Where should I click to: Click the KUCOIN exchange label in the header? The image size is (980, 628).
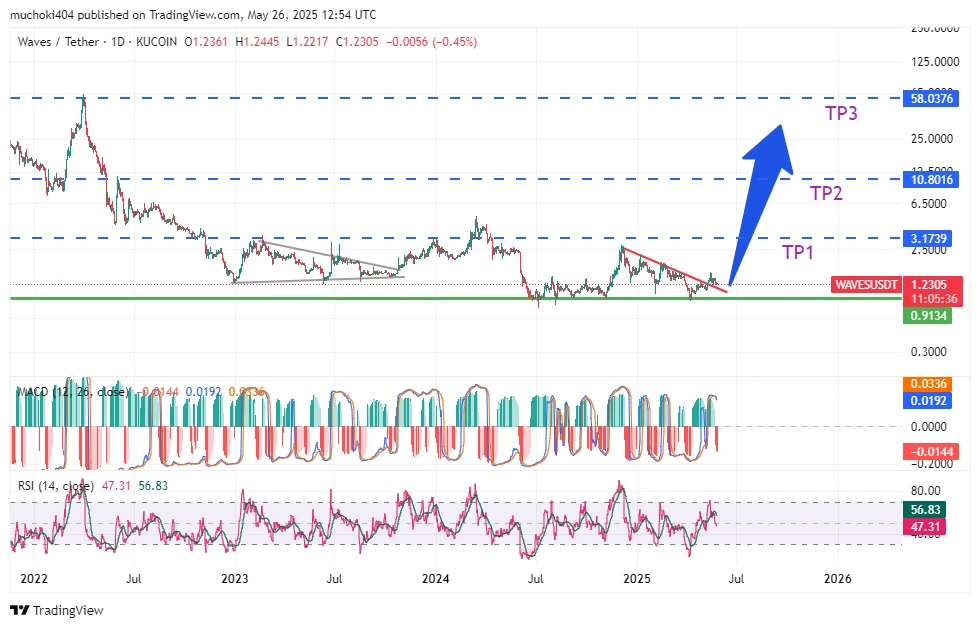click(156, 41)
